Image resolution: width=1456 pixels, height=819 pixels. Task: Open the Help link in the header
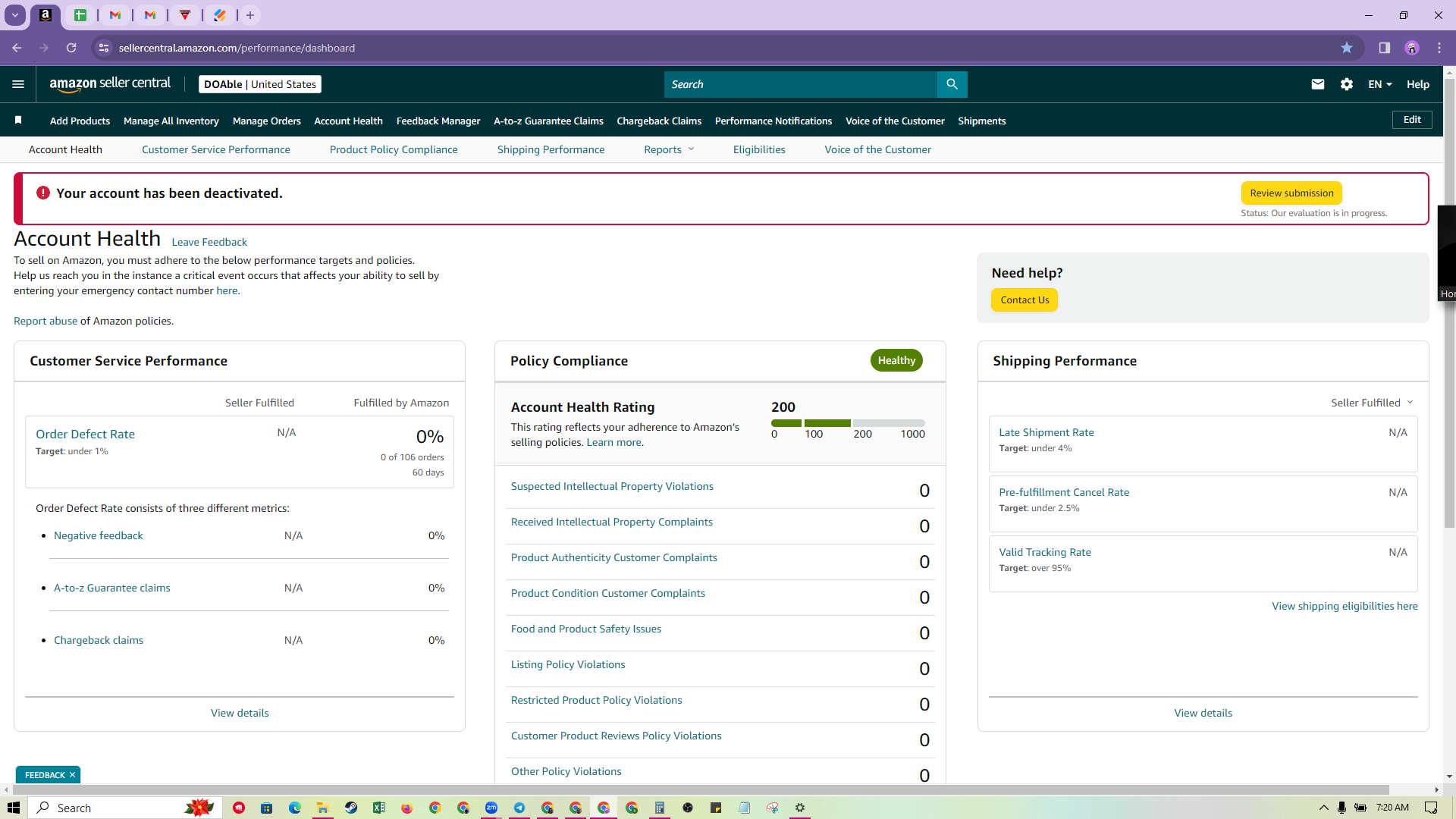1418,84
